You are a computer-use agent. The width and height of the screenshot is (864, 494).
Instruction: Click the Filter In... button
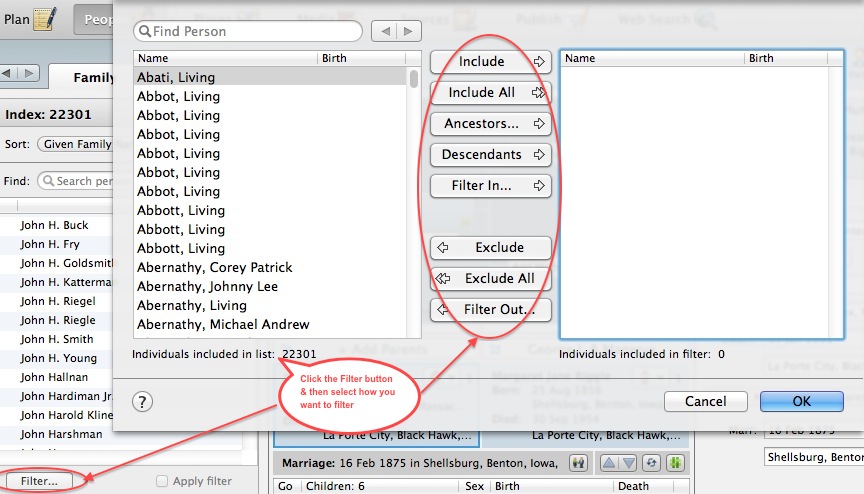click(490, 186)
